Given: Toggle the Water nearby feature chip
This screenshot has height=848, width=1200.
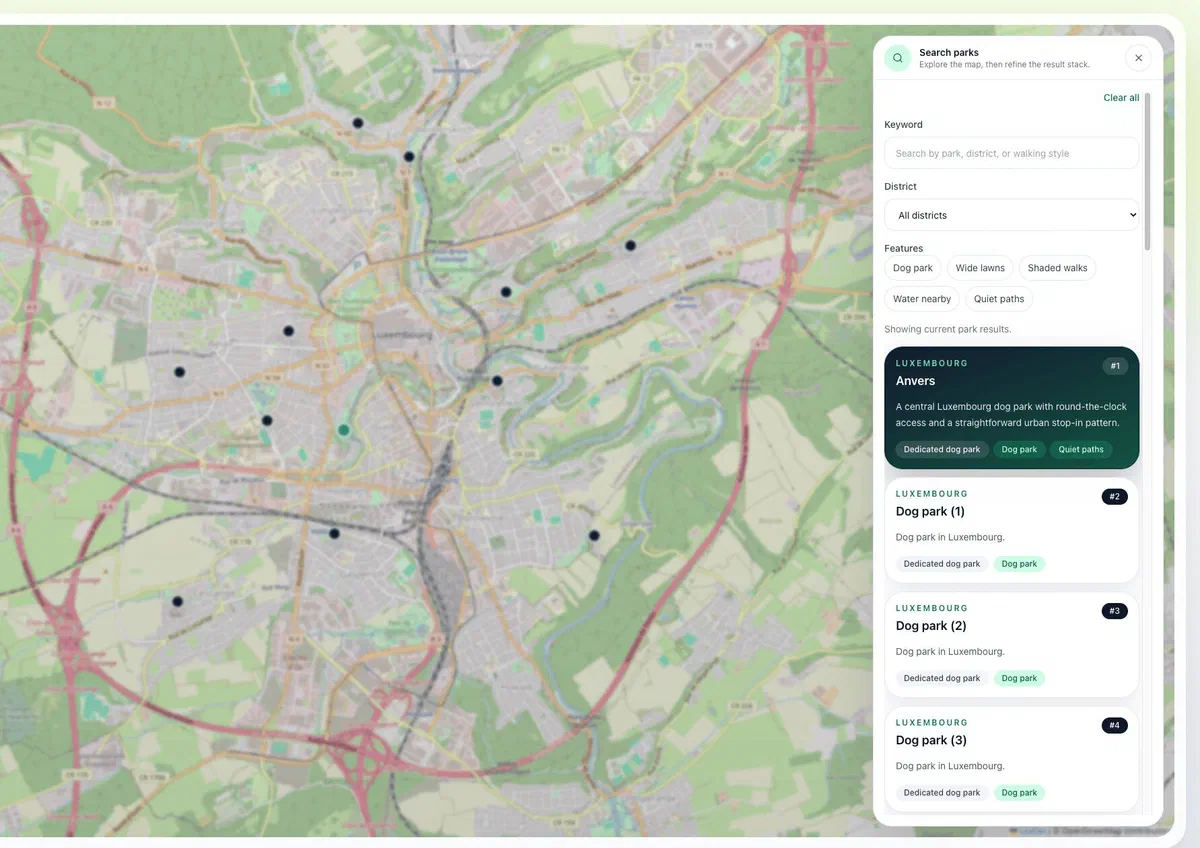Looking at the screenshot, I should point(922,299).
